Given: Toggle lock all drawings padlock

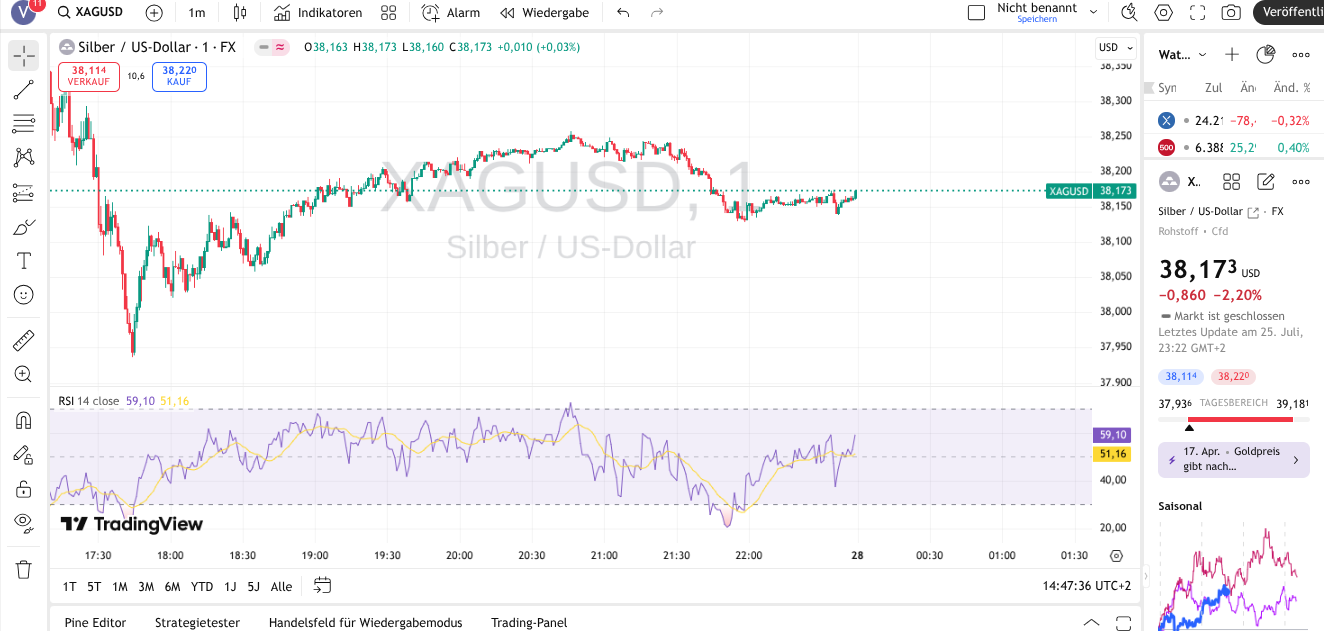Looking at the screenshot, I should coord(24,489).
